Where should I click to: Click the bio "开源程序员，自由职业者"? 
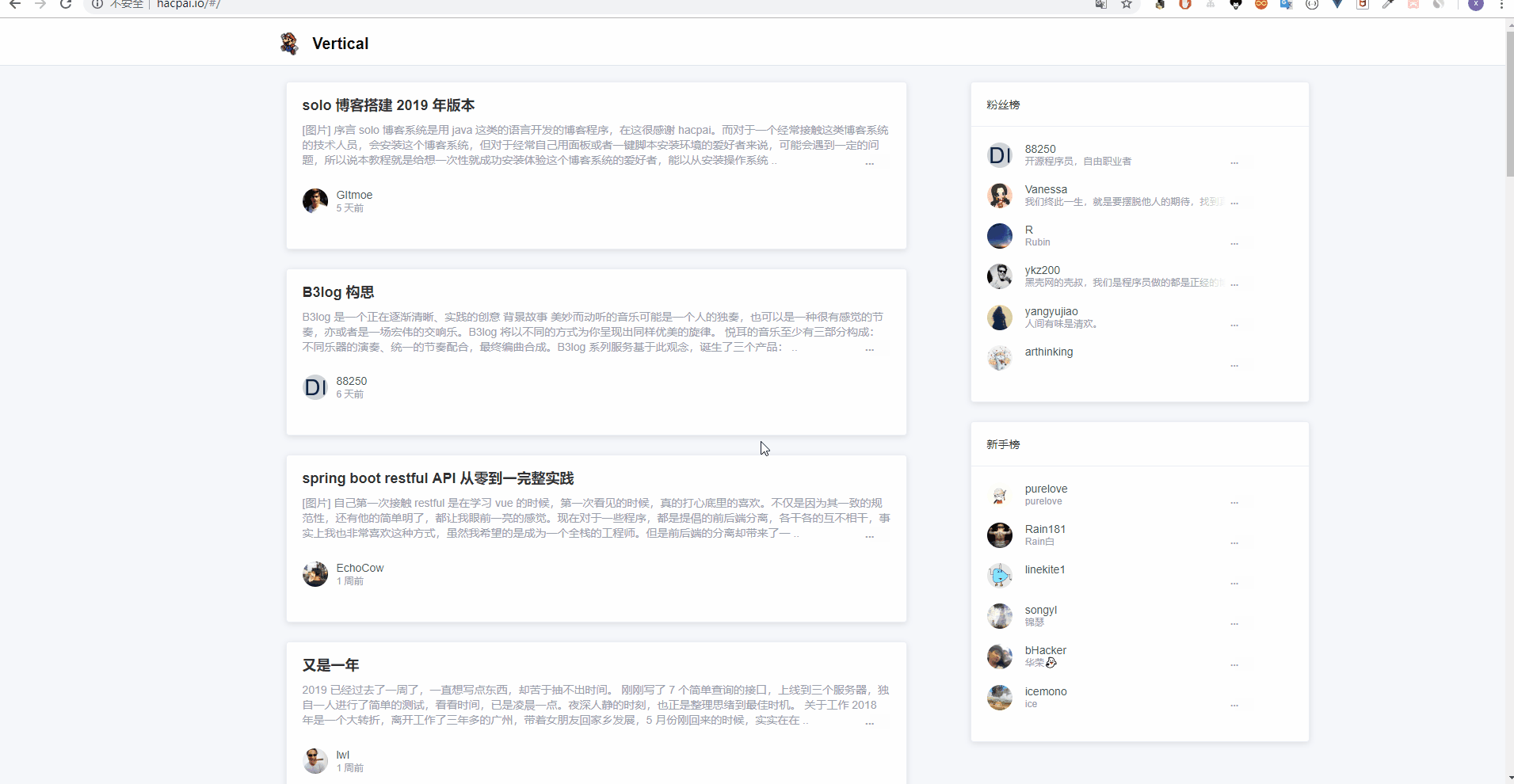click(1078, 162)
